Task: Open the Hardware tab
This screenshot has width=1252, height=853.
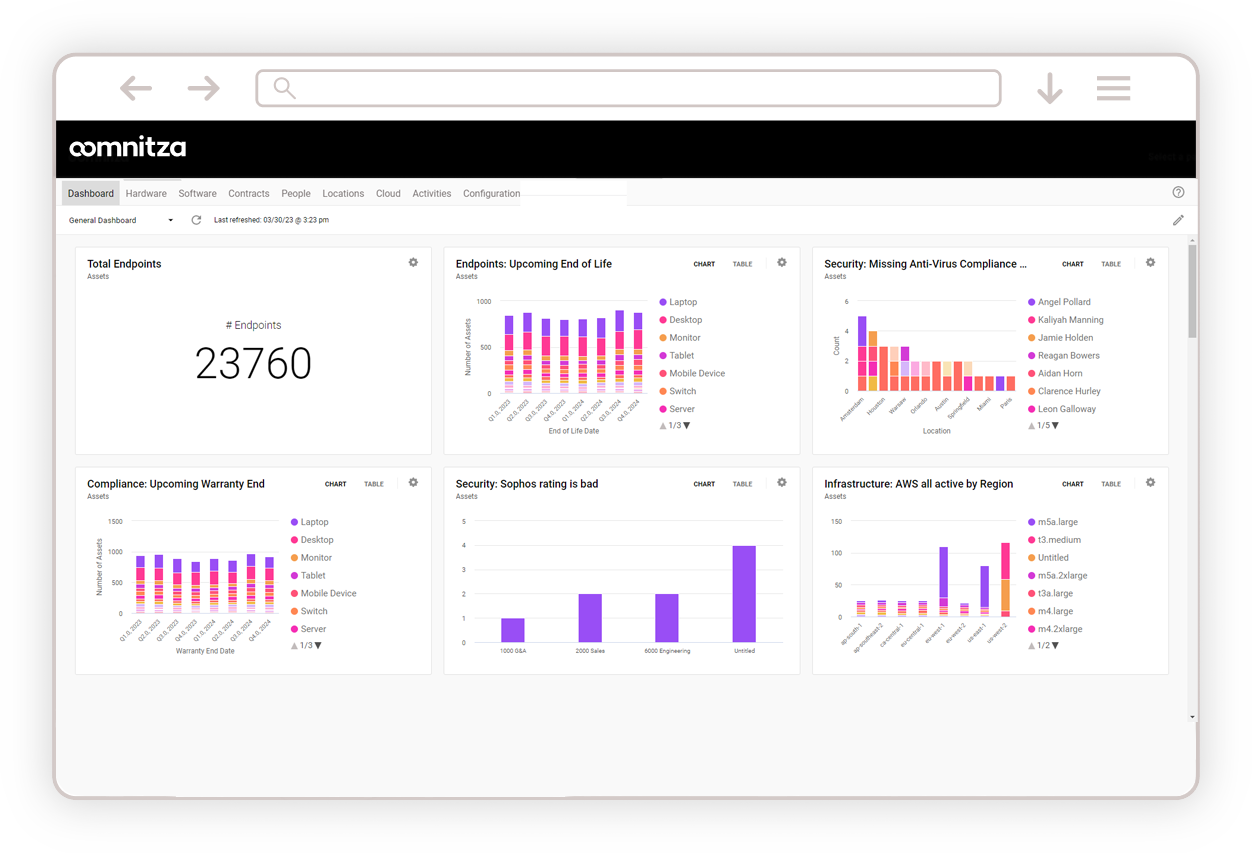Action: coord(146,193)
